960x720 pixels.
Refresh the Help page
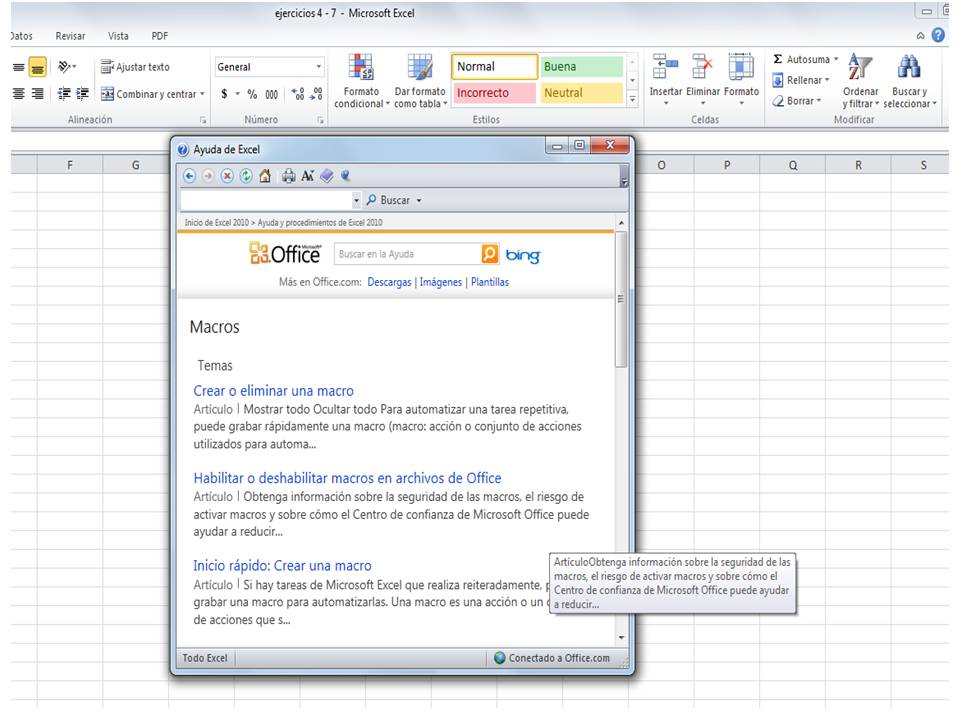[x=246, y=175]
